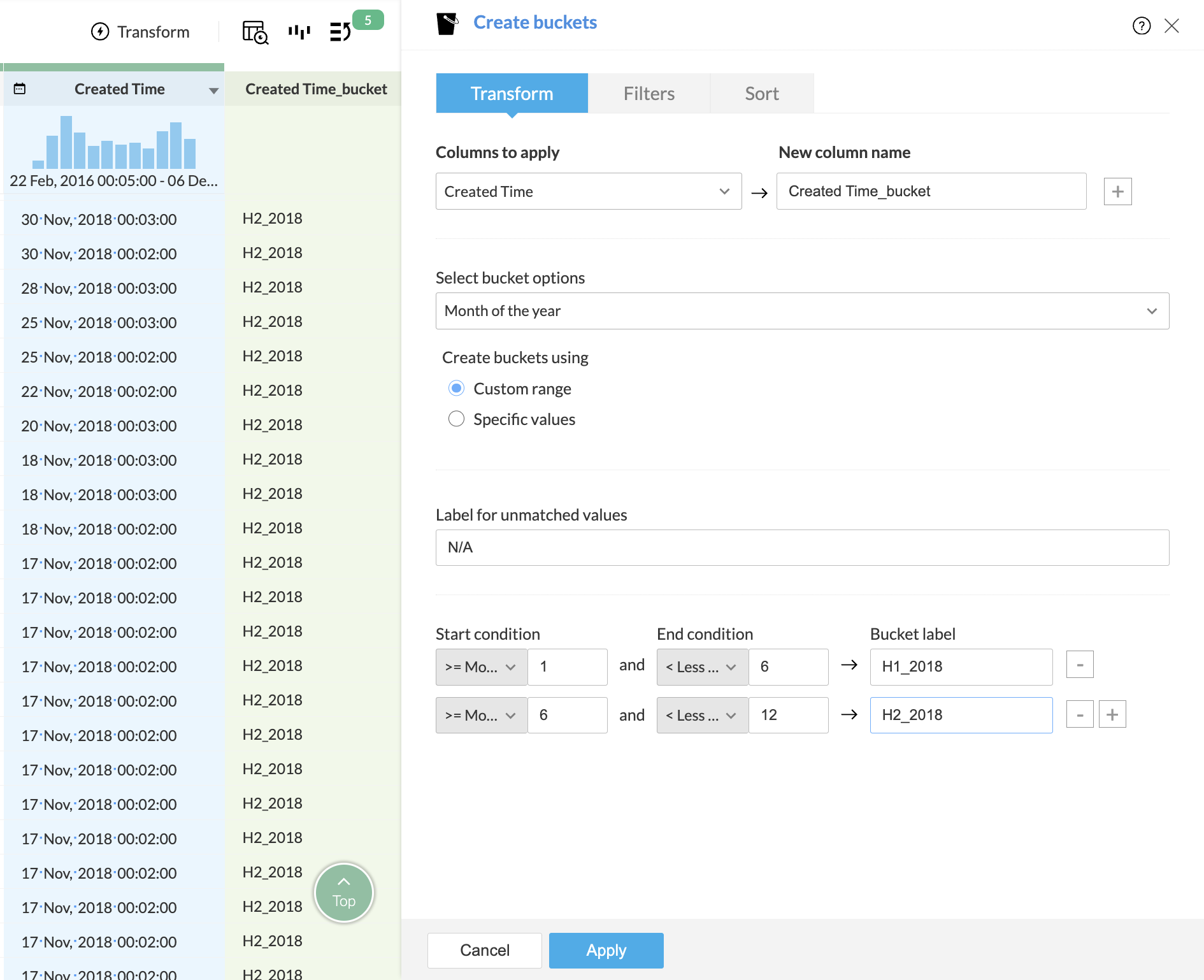Open the applied steps ruleset icon

pos(340,32)
